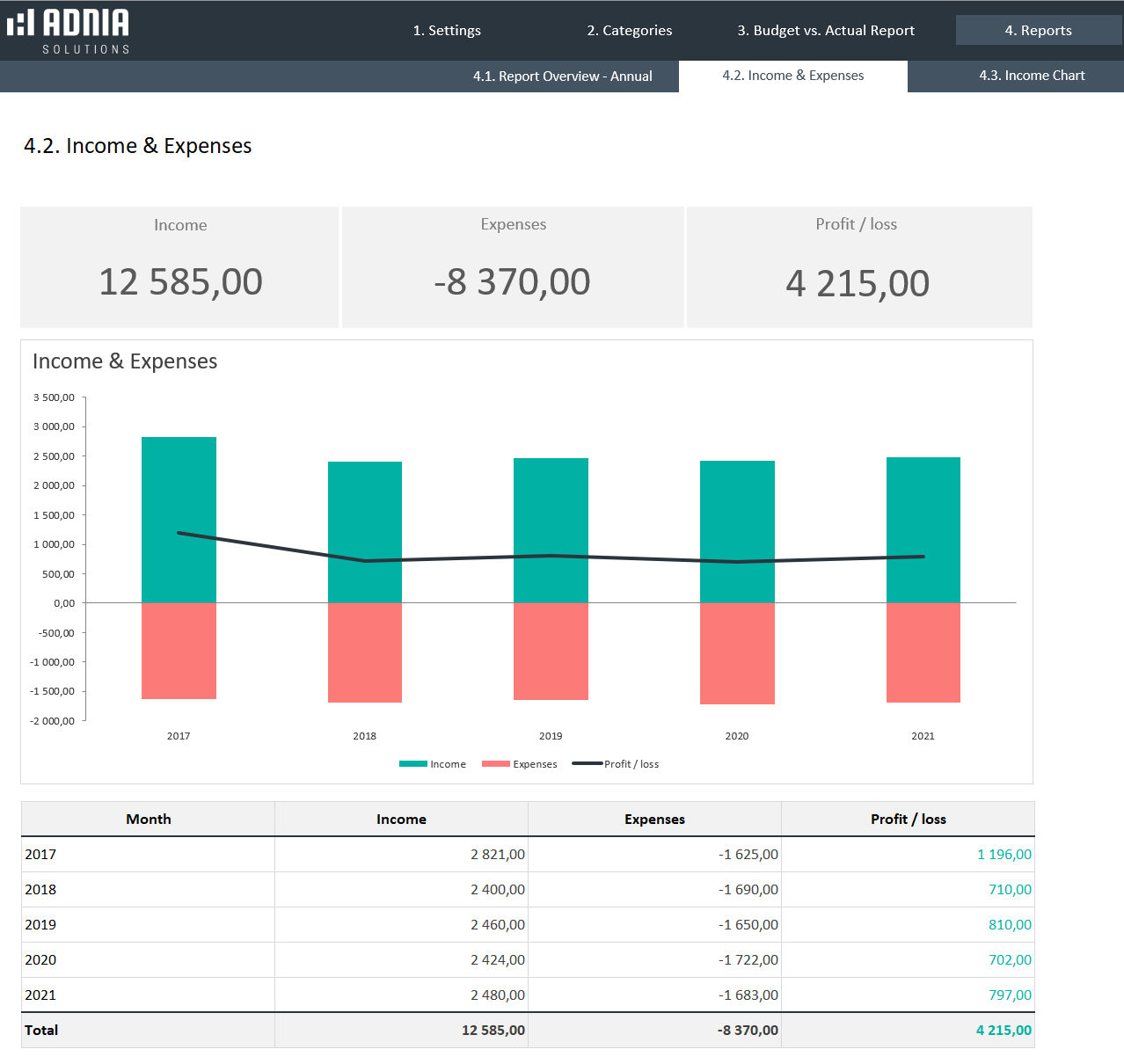Click the teal Income legend swatch
Screen dimensions: 1124x1064
tap(412, 764)
